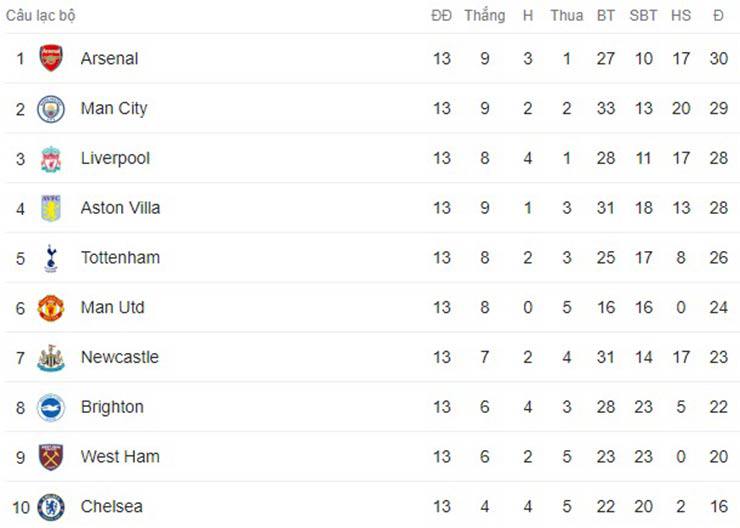Image resolution: width=740 pixels, height=528 pixels.
Task: Click the Newcastle club crest
Action: click(x=51, y=357)
